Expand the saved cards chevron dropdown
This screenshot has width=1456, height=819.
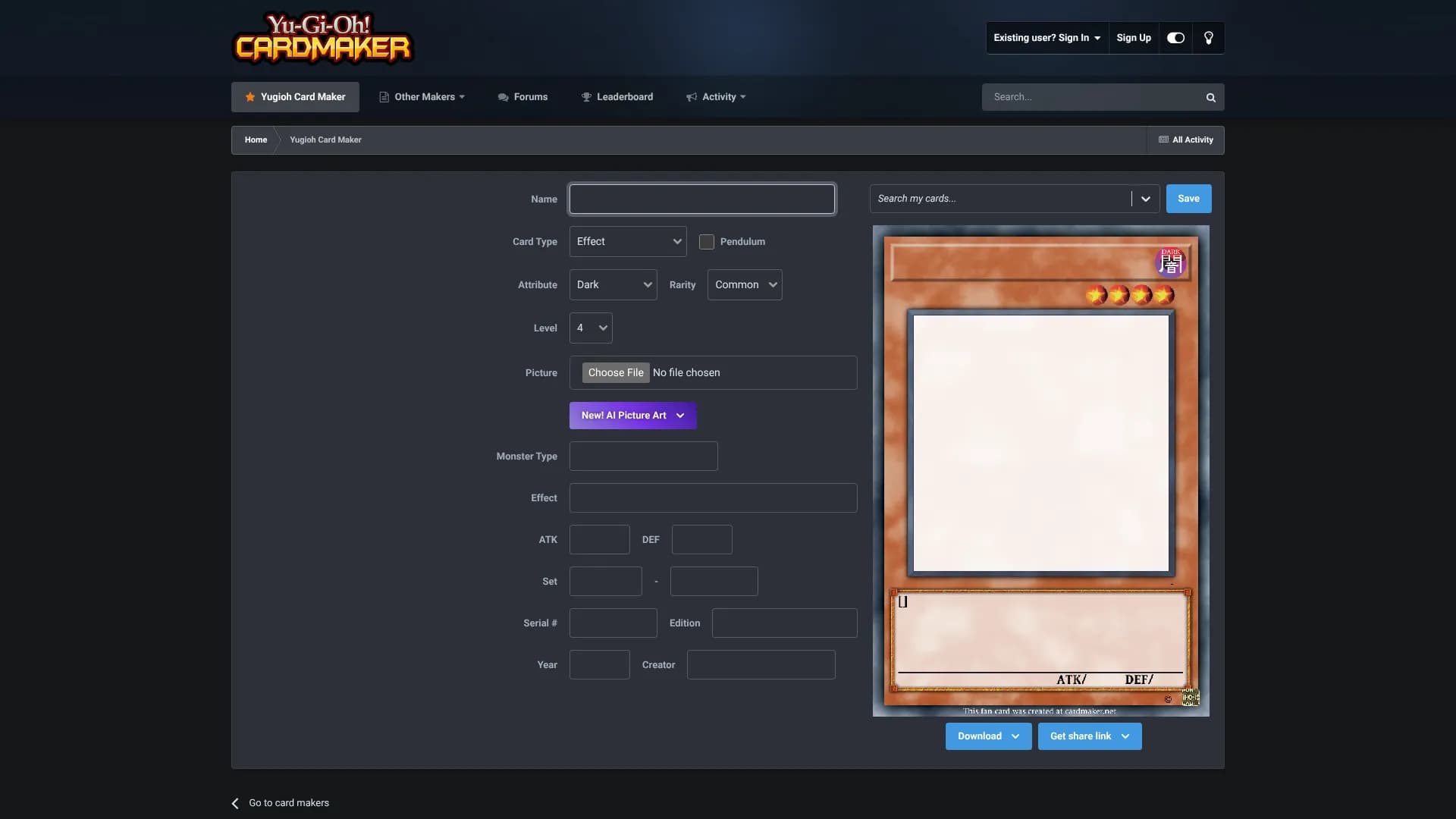(x=1144, y=198)
